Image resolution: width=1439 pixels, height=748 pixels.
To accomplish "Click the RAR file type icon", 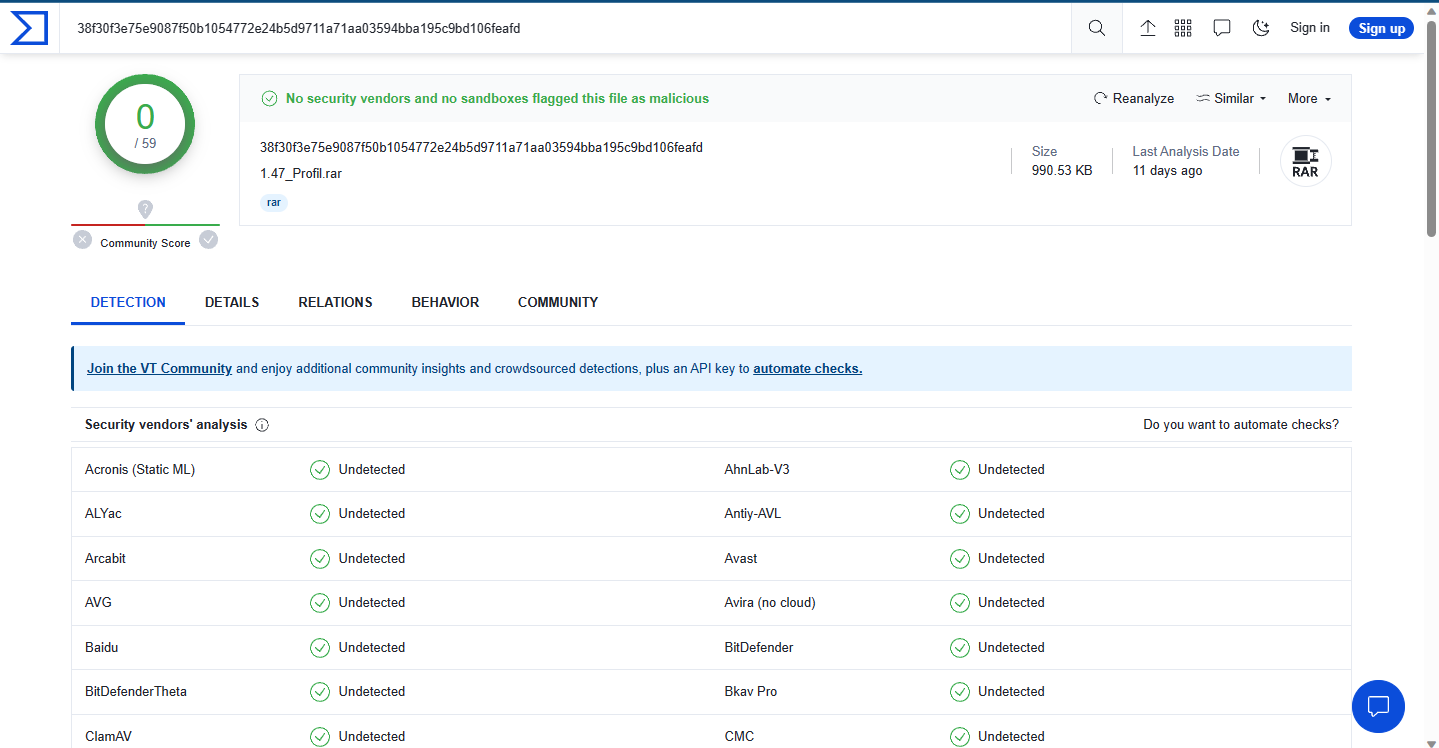I will [1305, 161].
